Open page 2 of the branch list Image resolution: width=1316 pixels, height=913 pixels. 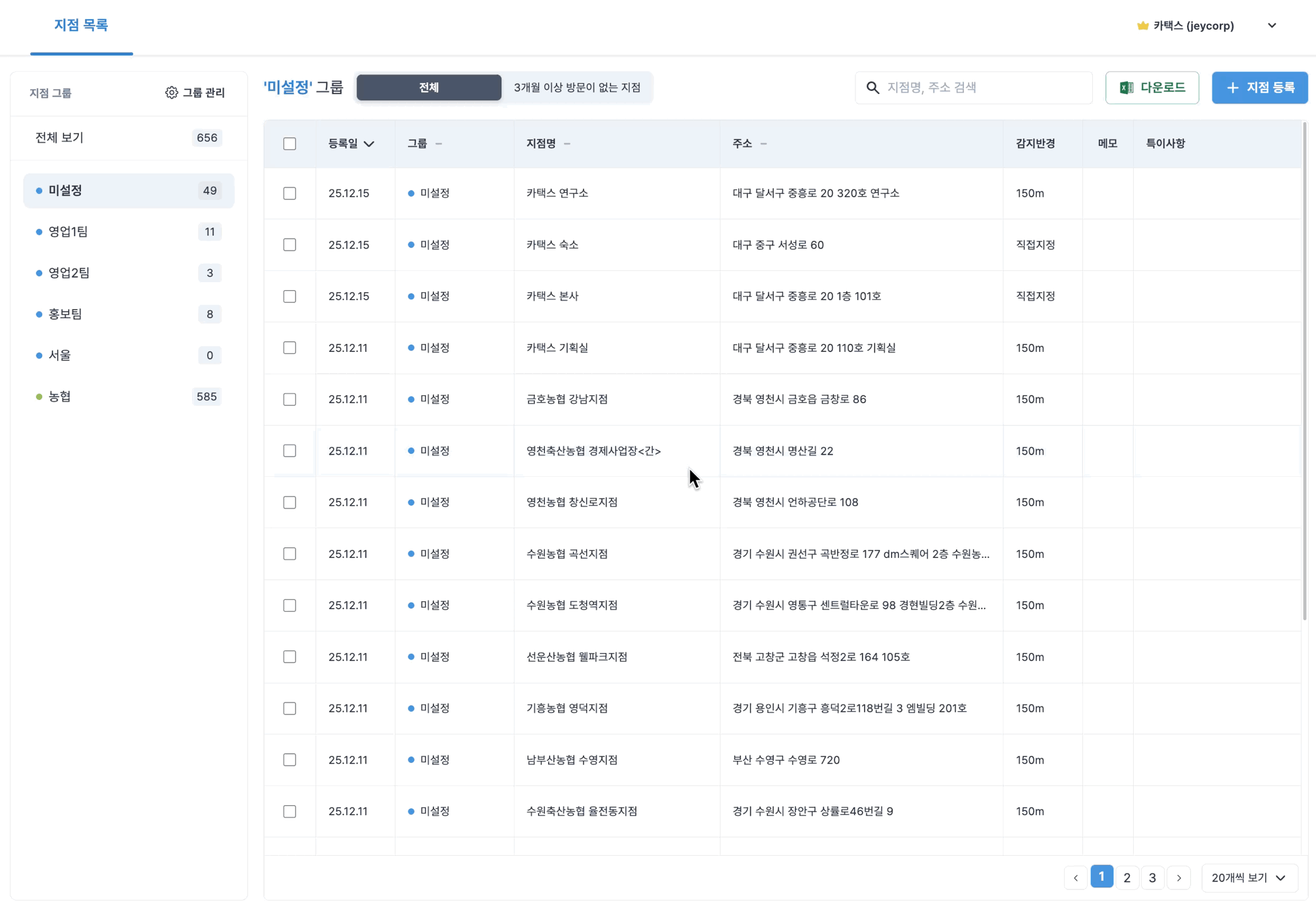click(x=1126, y=877)
